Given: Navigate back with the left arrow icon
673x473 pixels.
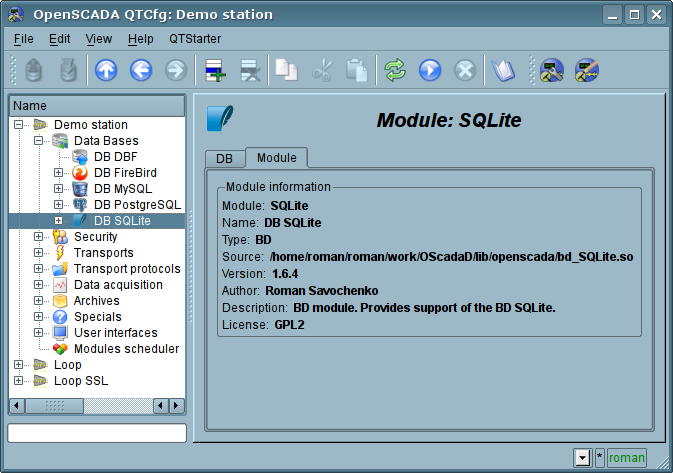Looking at the screenshot, I should click(x=141, y=70).
